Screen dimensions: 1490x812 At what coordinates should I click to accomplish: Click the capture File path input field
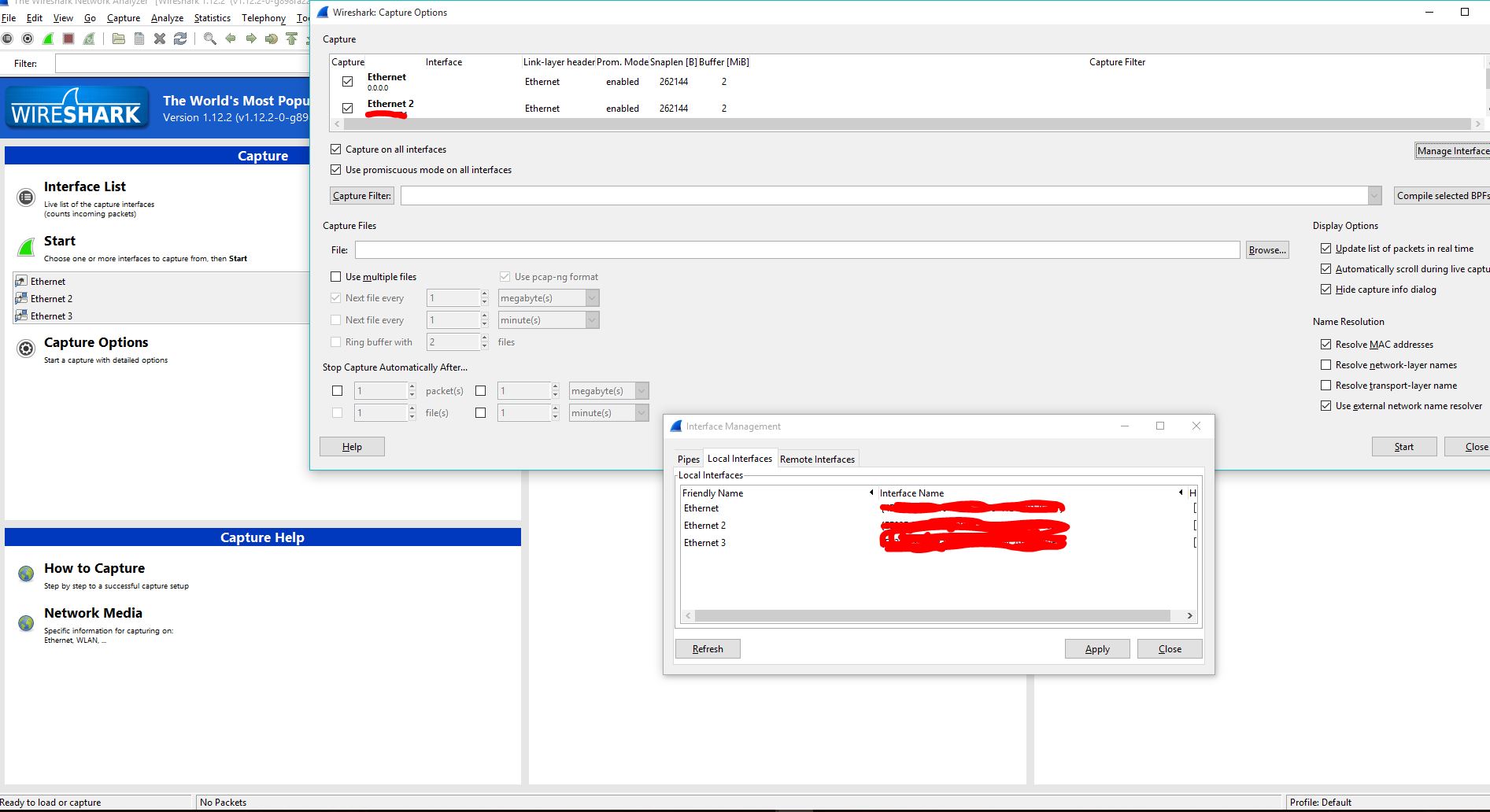pos(797,250)
